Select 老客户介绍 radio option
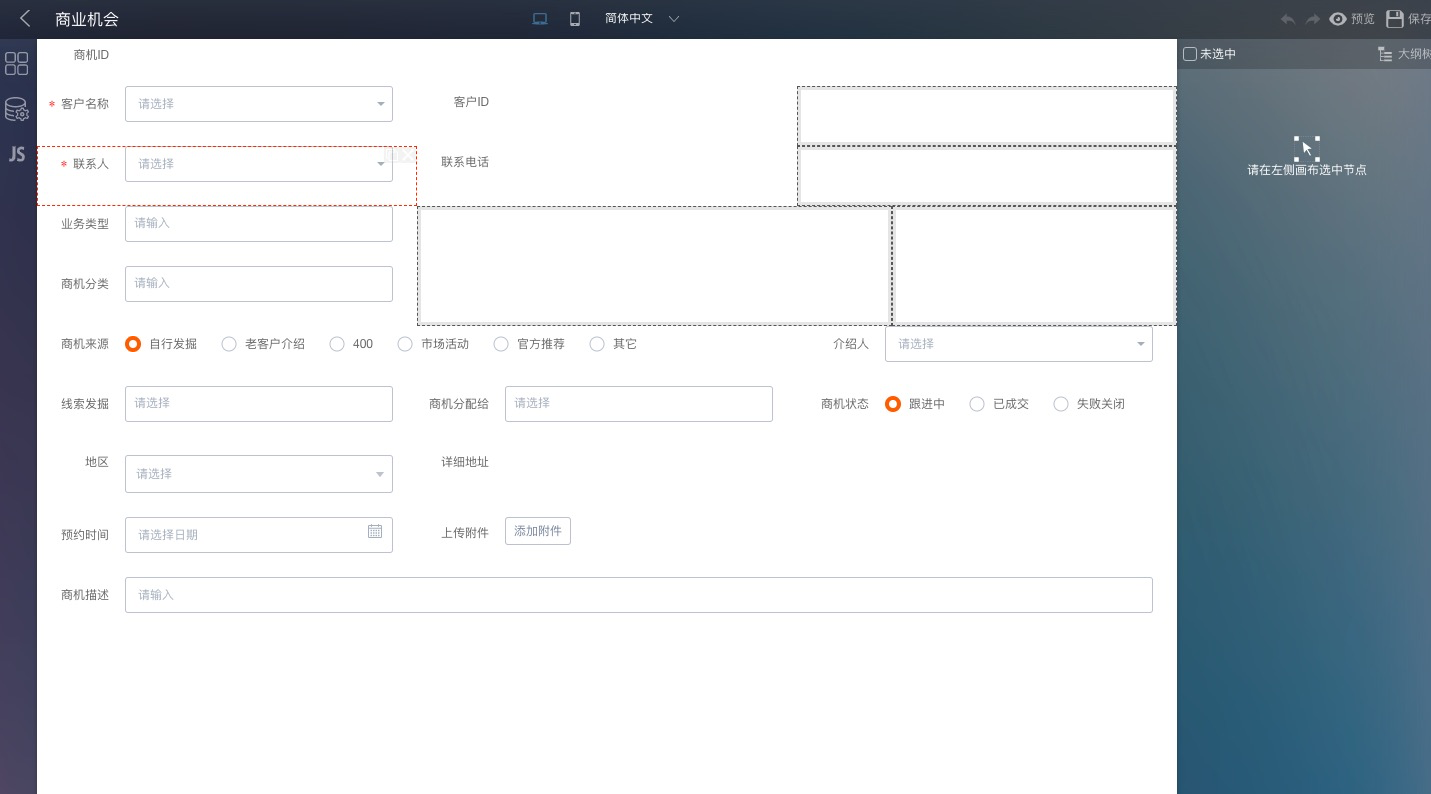The width and height of the screenshot is (1431, 794). (229, 344)
